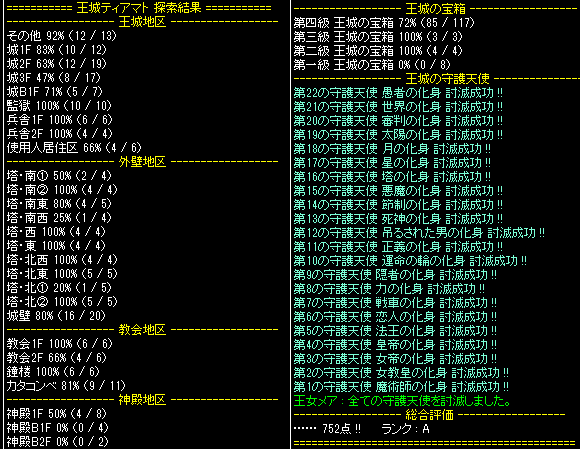The width and height of the screenshot is (580, 449).
Task: Pick the 第一級 王城の宝箱 0% (0 / 8) entry
Action: click(x=372, y=65)
